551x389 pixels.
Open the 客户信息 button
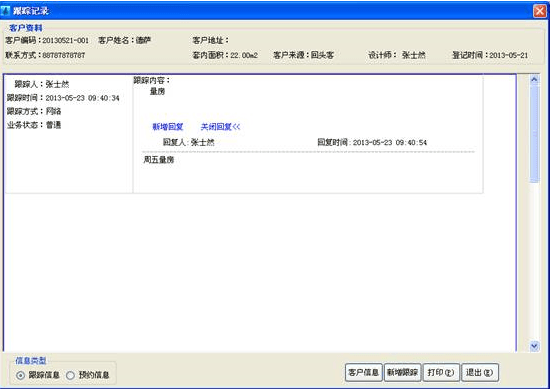[x=363, y=372]
